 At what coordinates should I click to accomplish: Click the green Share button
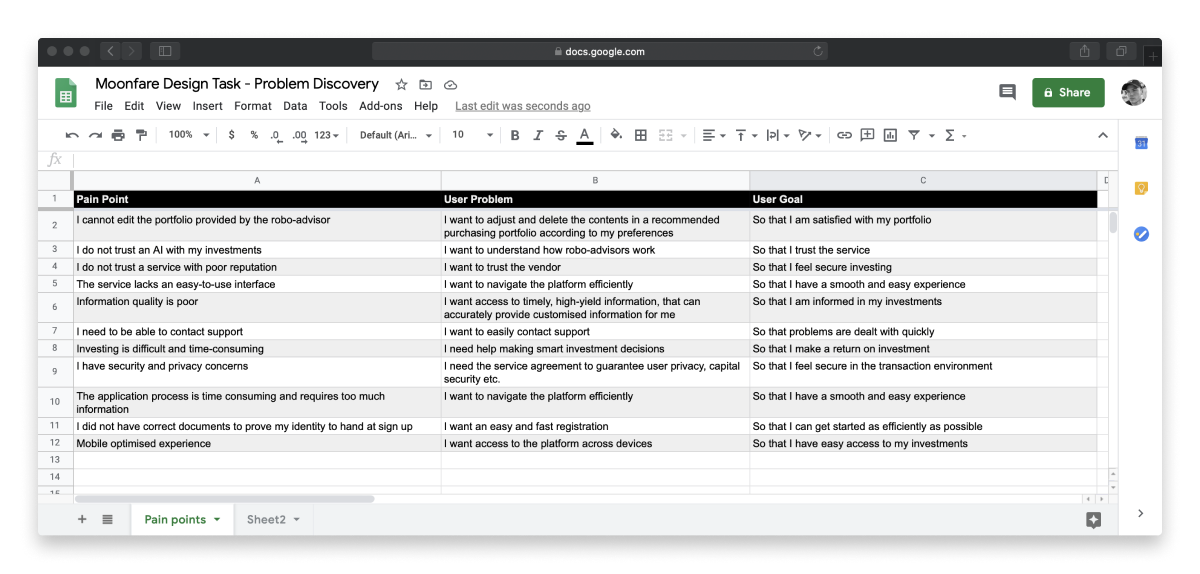click(1068, 92)
